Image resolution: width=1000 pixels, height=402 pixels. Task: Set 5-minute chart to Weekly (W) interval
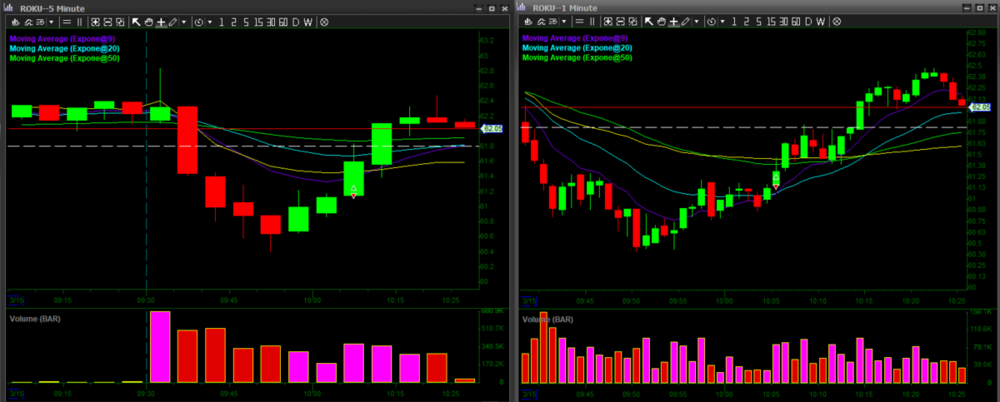(x=308, y=21)
